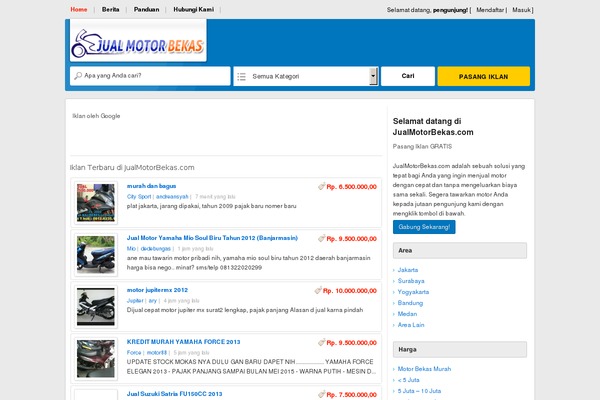This screenshot has height=400, width=600.
Task: Click the Area section header
Action: tap(460, 250)
